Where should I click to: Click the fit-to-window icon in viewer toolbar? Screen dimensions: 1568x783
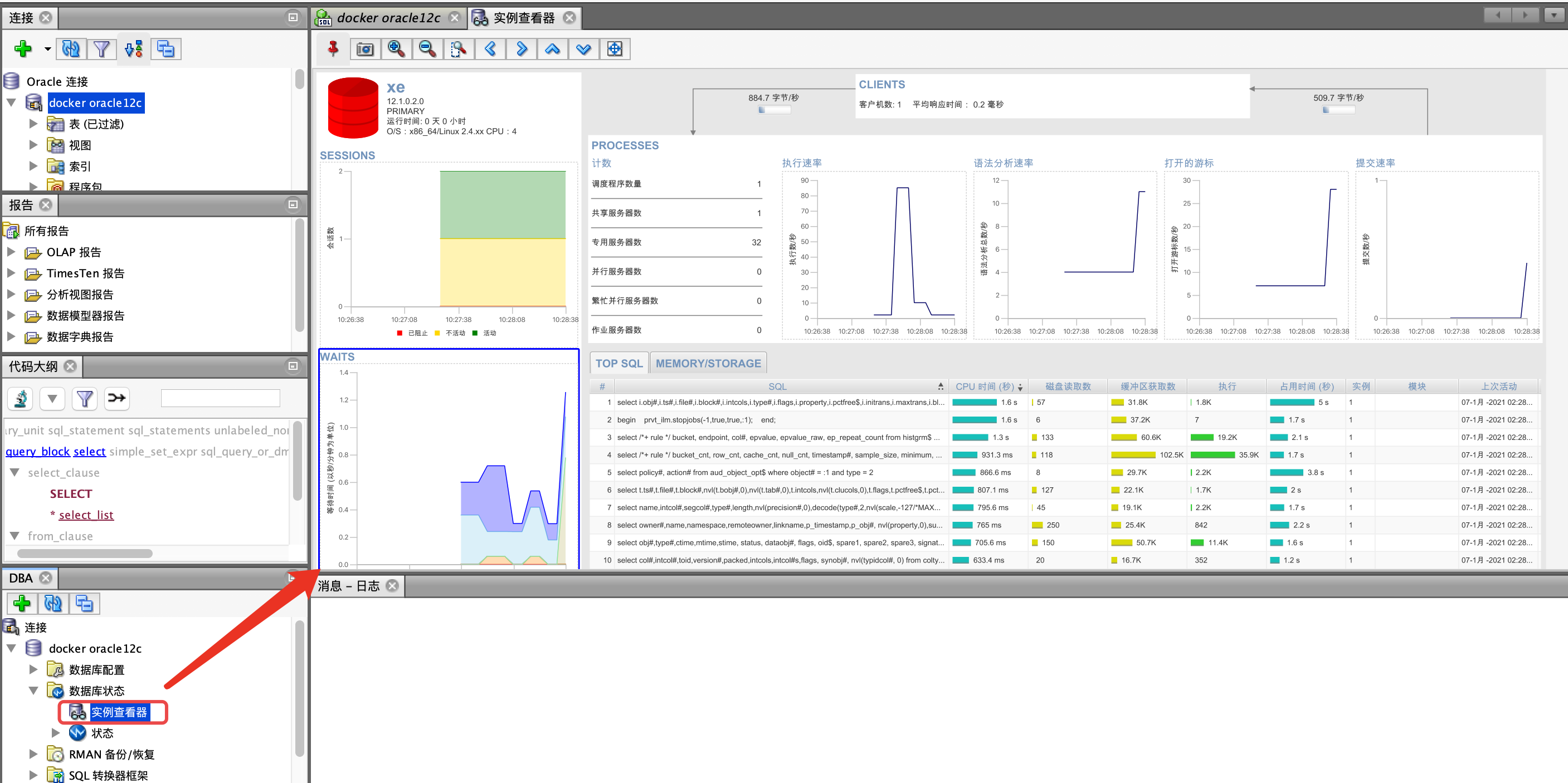point(614,48)
